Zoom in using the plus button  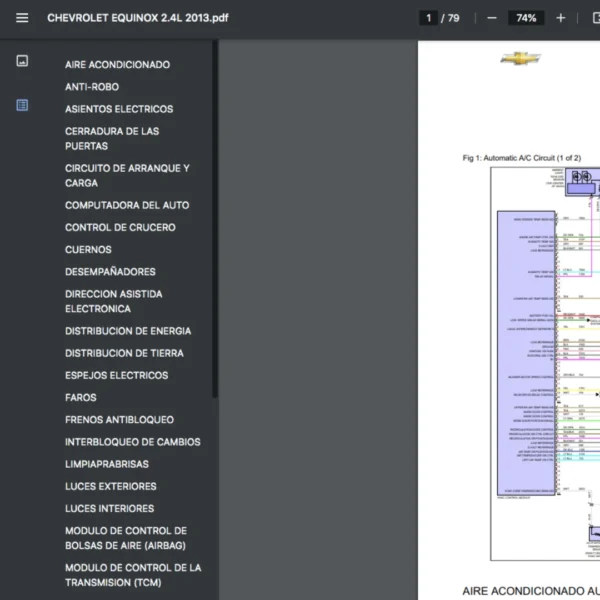(560, 18)
